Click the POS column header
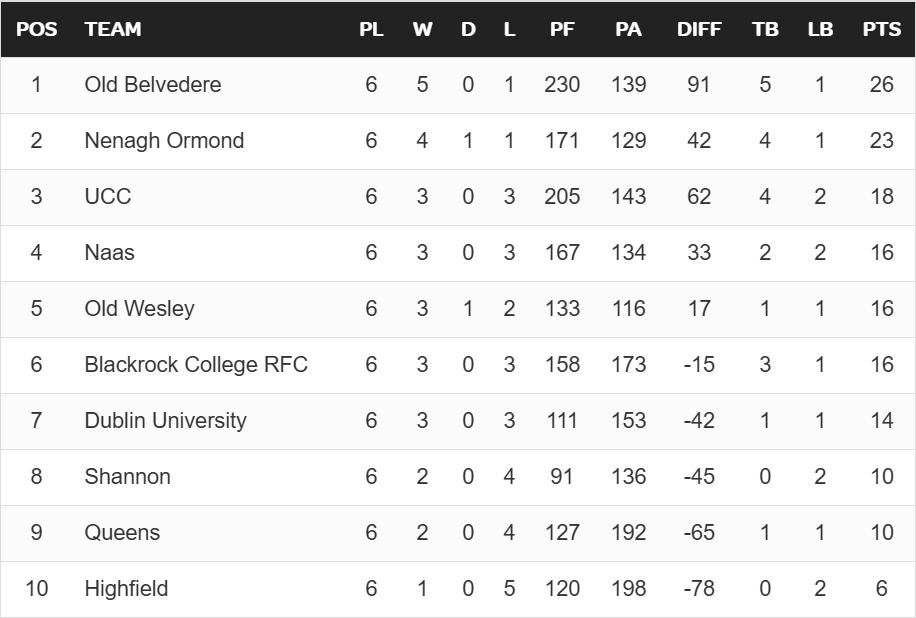Viewport: 916px width, 618px height. pyautogui.click(x=36, y=29)
